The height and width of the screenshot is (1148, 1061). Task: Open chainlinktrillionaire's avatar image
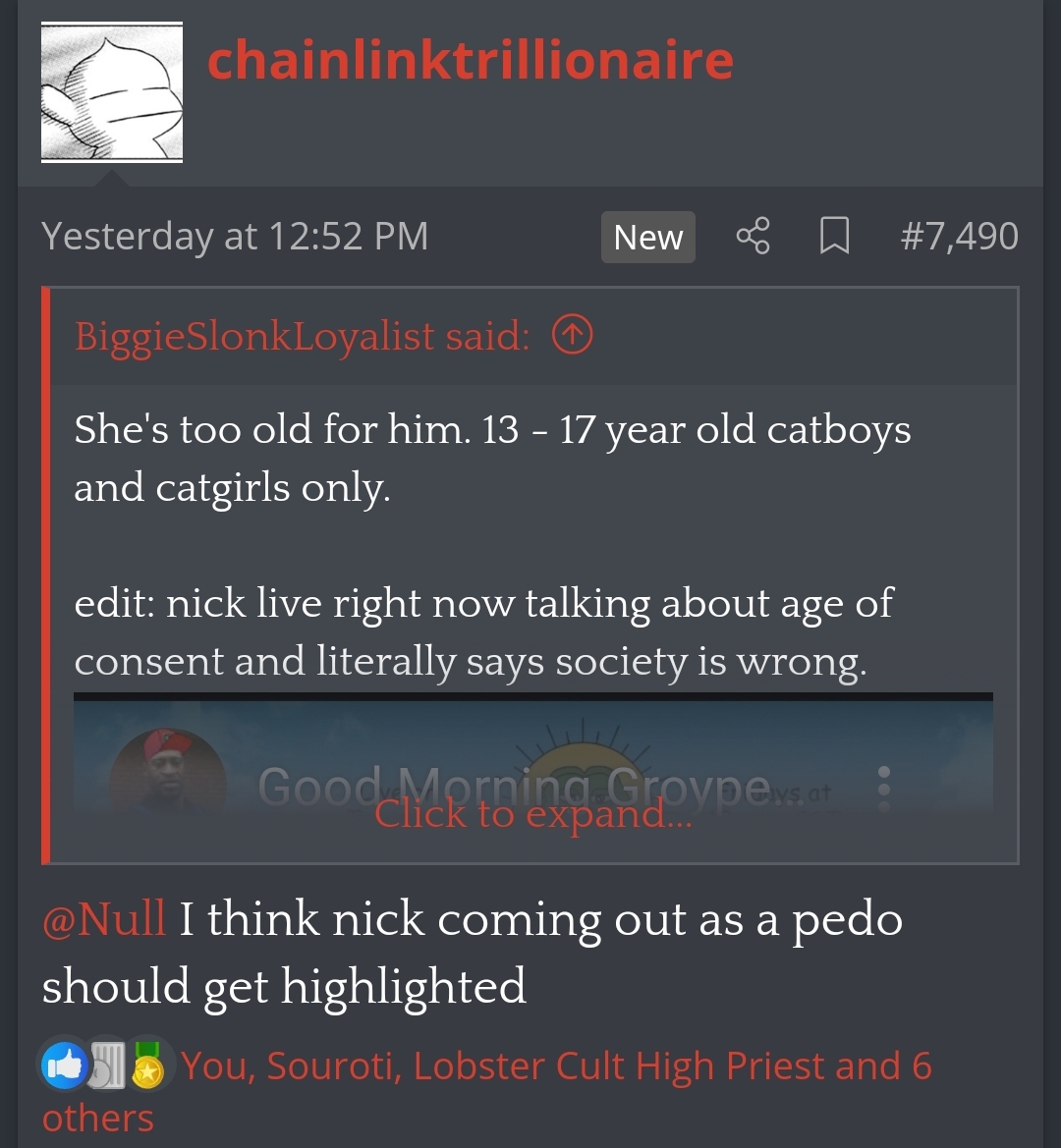pos(111,92)
